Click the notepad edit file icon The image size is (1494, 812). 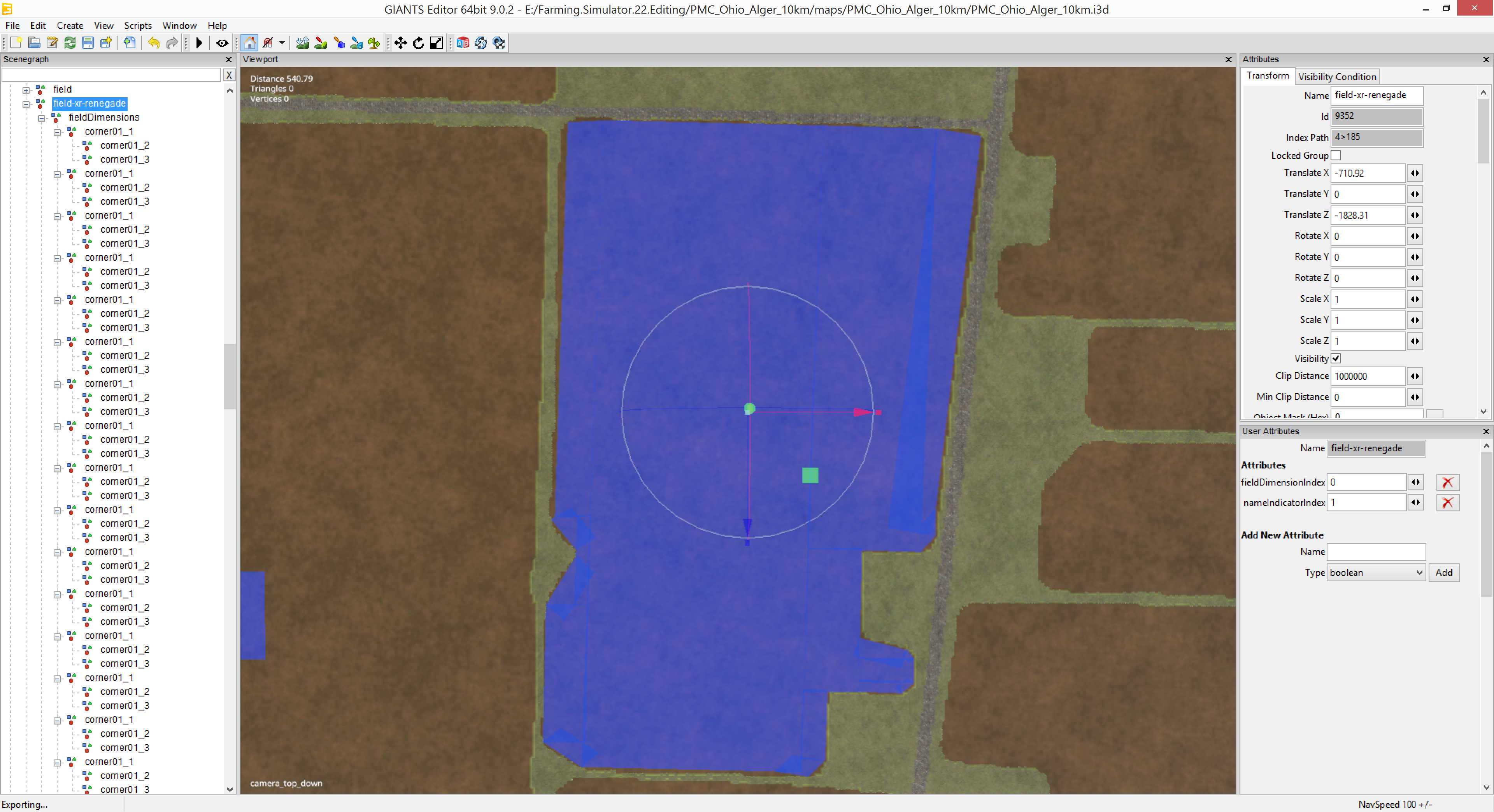[x=52, y=43]
